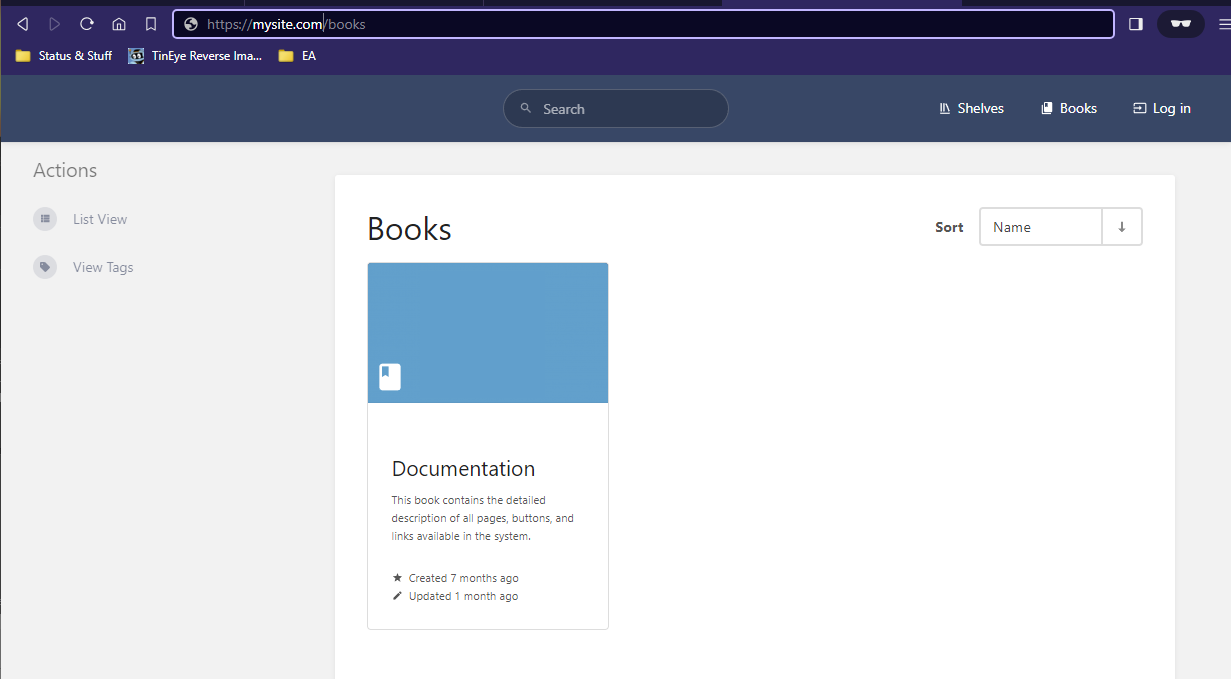Open the Documentation book
Image resolution: width=1231 pixels, height=679 pixels.
pos(463,468)
